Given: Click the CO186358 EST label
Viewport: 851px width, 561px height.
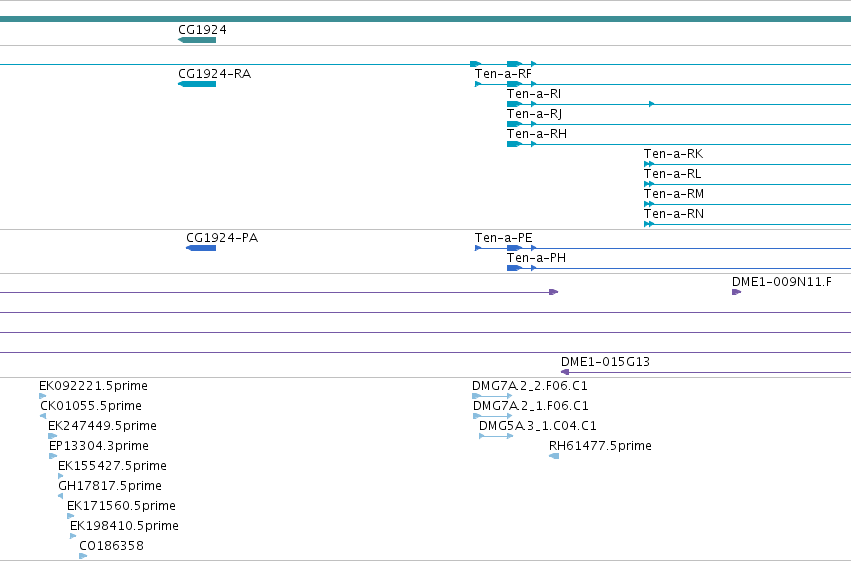Looking at the screenshot, I should tap(112, 546).
